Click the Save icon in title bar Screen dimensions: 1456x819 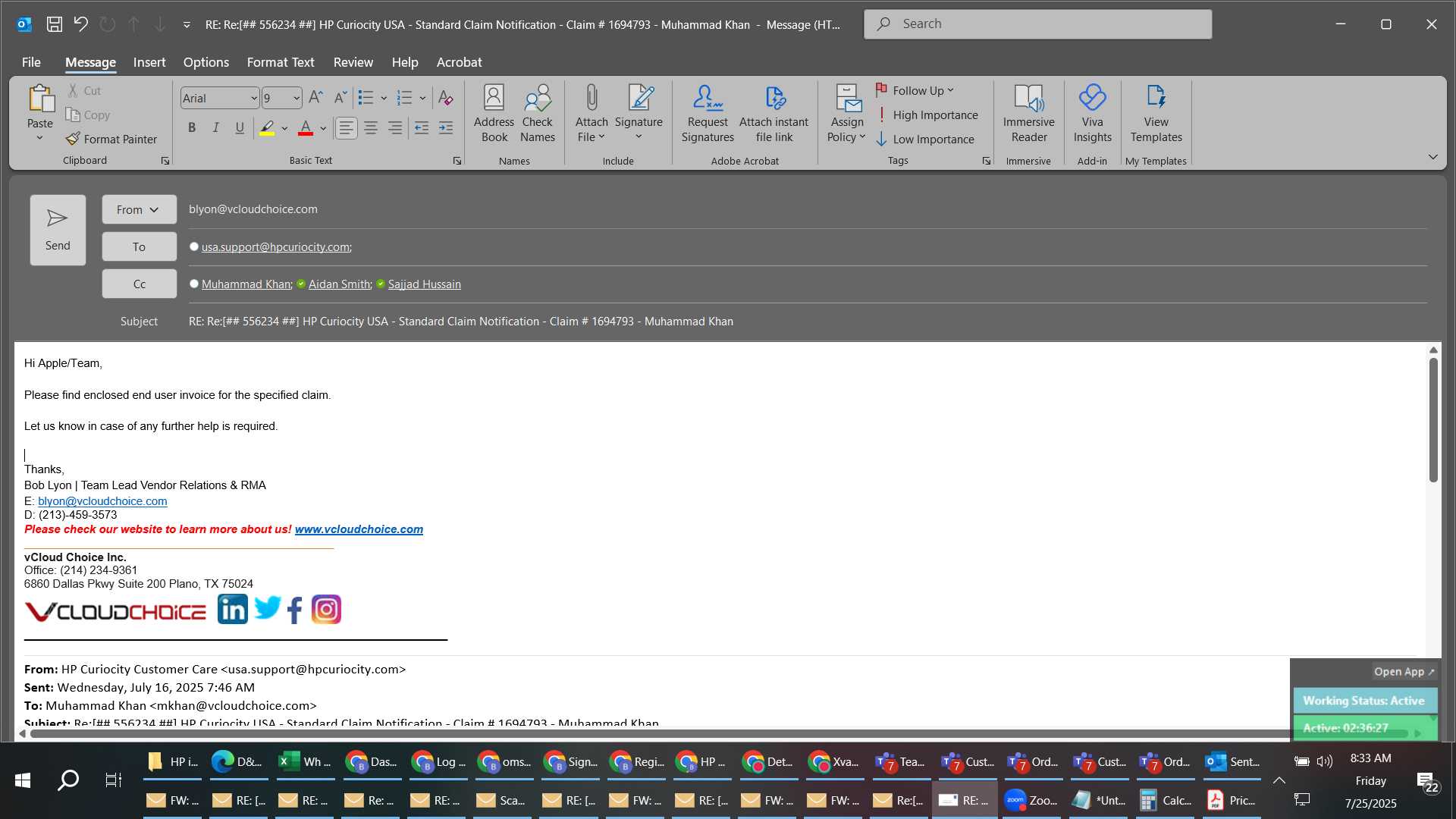(55, 24)
